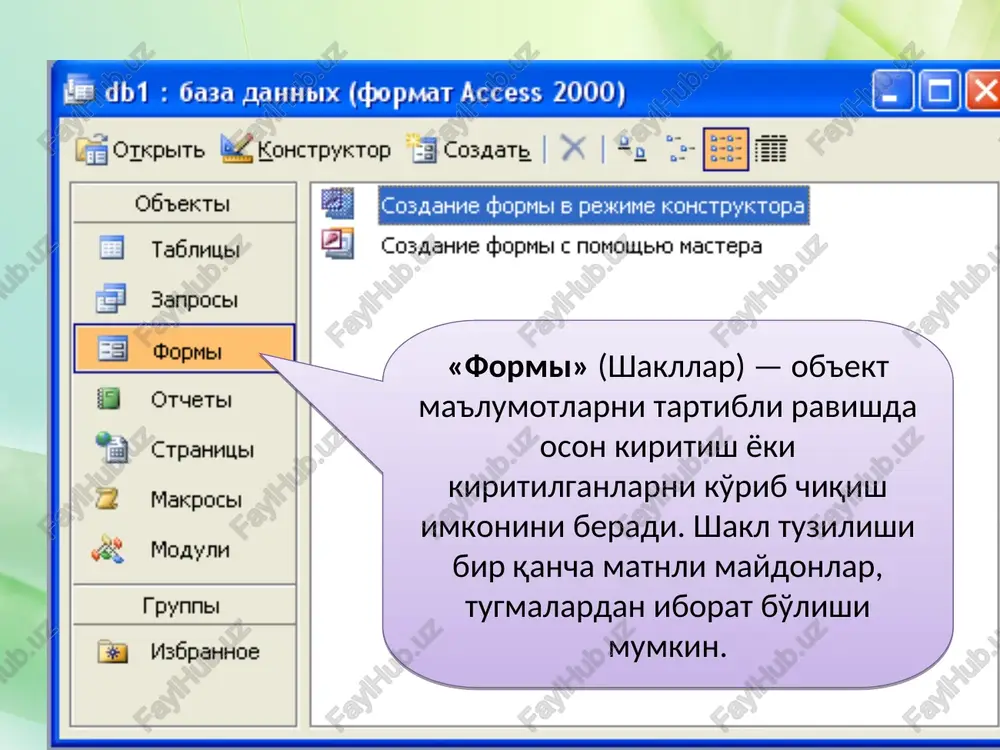The width and height of the screenshot is (1000, 750).
Task: Select Запросы in the objects panel
Action: pos(184,299)
